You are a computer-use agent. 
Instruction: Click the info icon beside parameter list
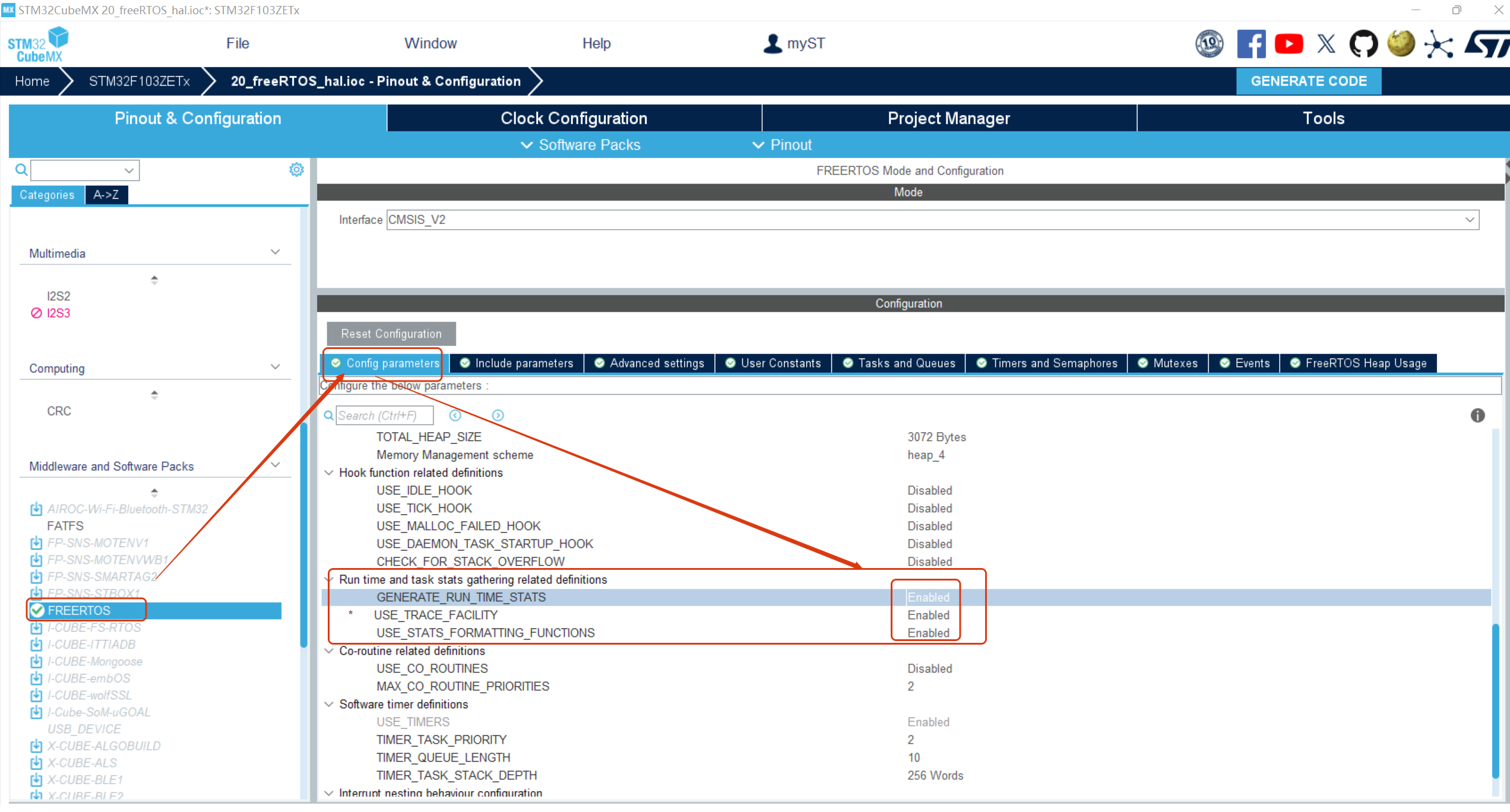(1477, 415)
